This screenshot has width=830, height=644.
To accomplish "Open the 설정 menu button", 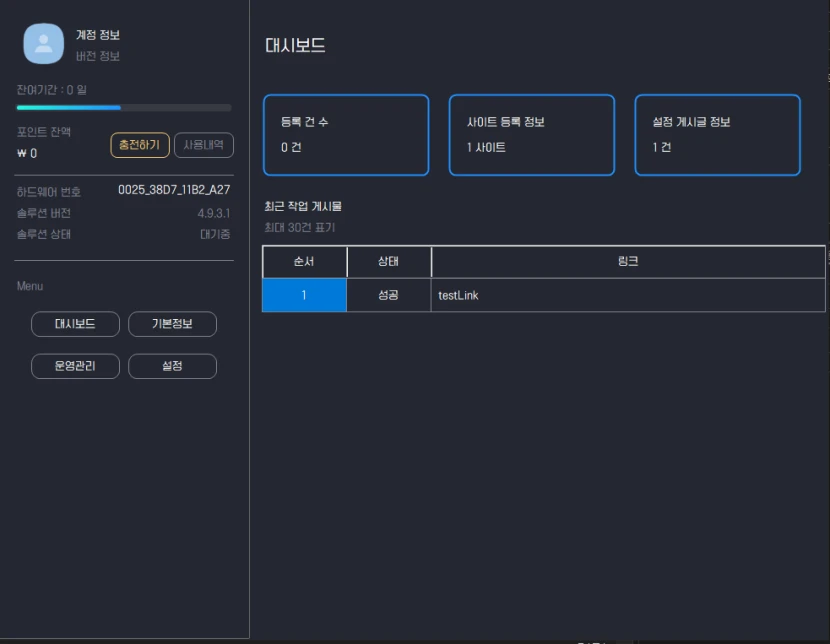I will pos(172,366).
